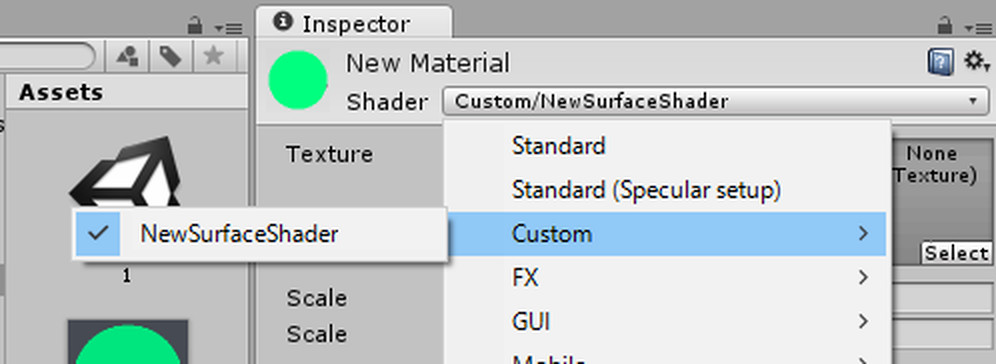Viewport: 996px width, 364px height.
Task: Click the Inspector info icon
Action: click(283, 22)
